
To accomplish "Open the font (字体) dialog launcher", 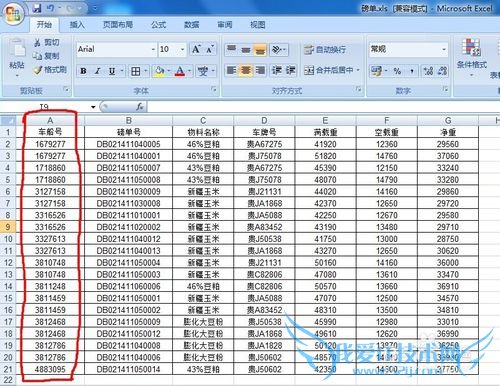I will 214,89.
